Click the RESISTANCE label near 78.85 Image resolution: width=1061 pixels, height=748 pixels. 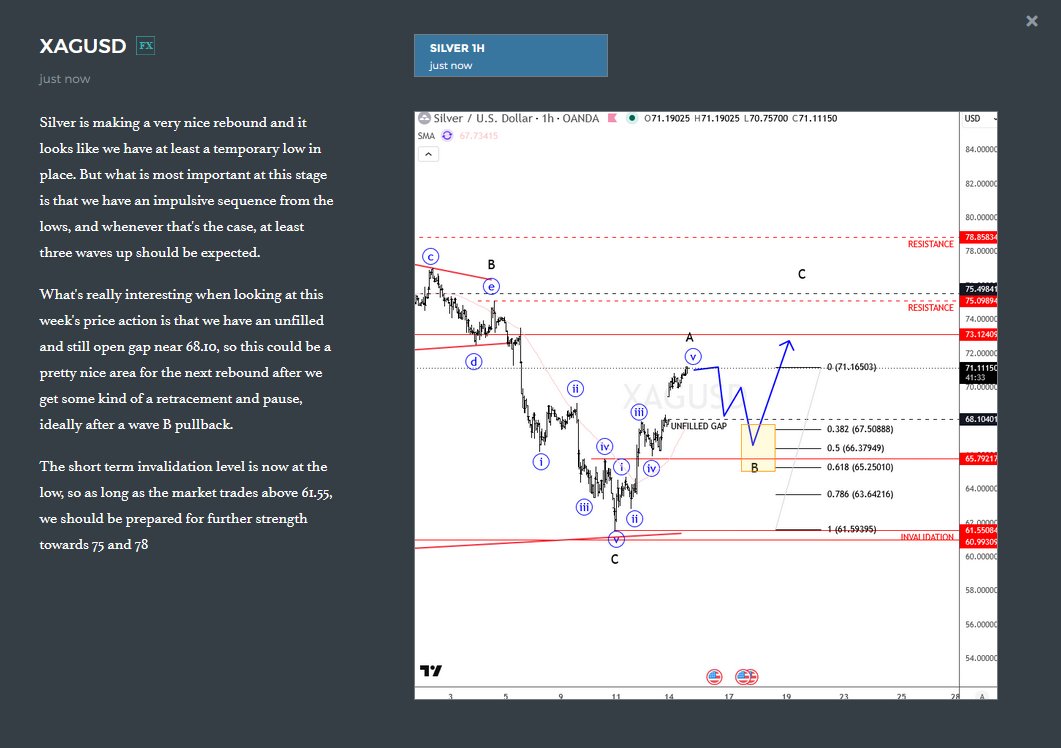[x=930, y=244]
